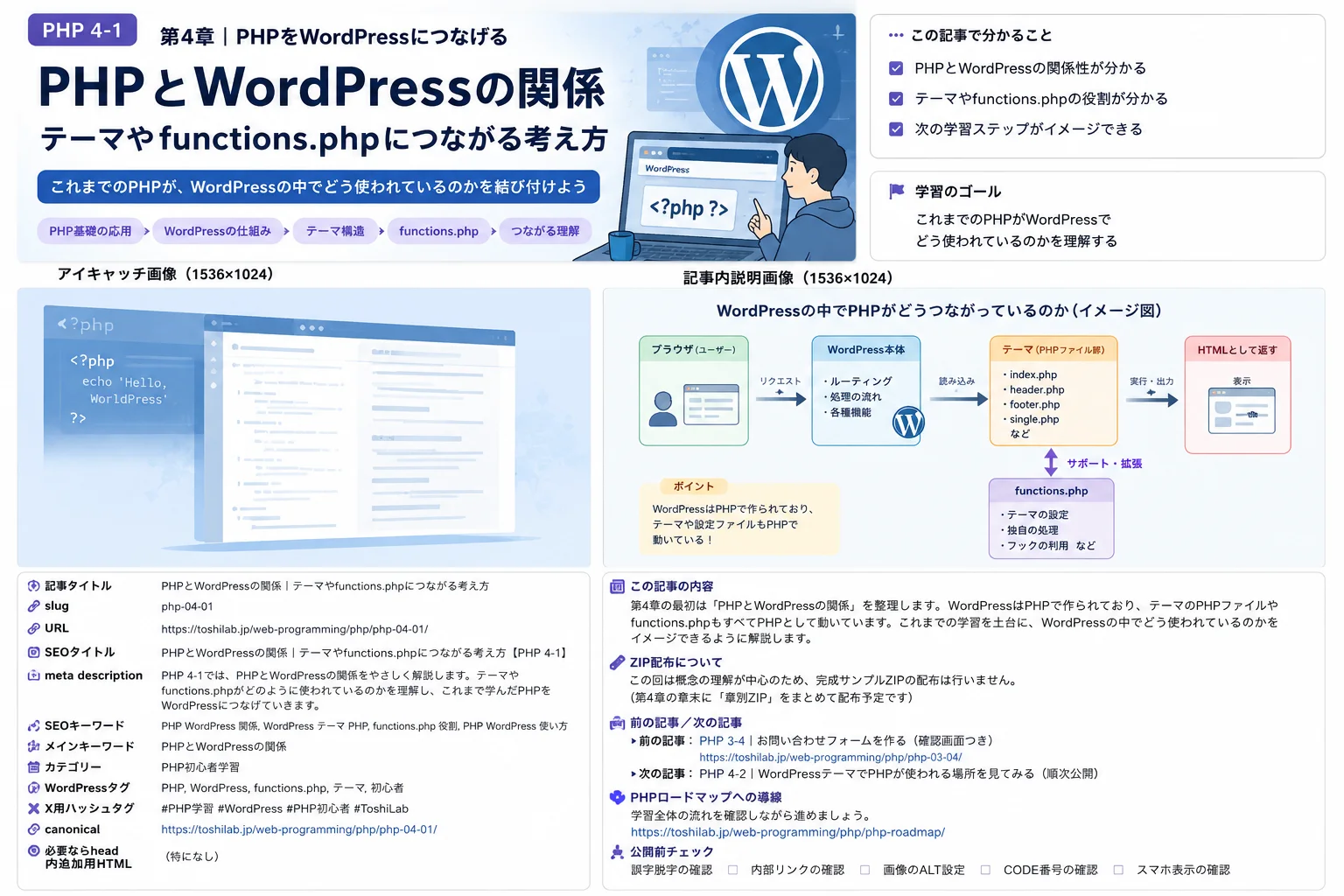Click the large WordPress logo in the banner
1344x896 pixels.
click(x=772, y=80)
